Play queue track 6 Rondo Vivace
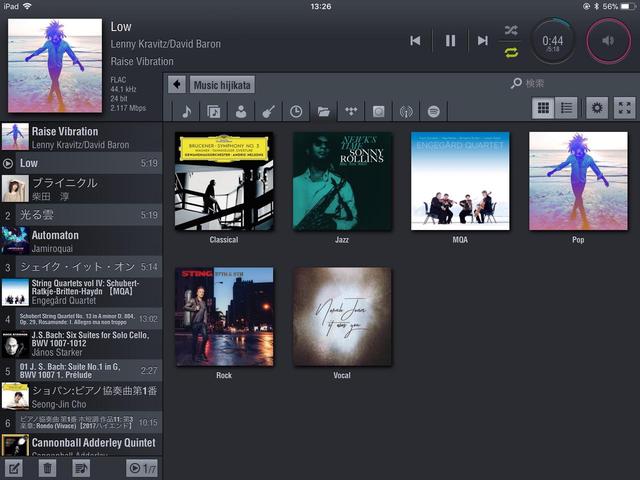The width and height of the screenshot is (640, 480). (x=81, y=422)
